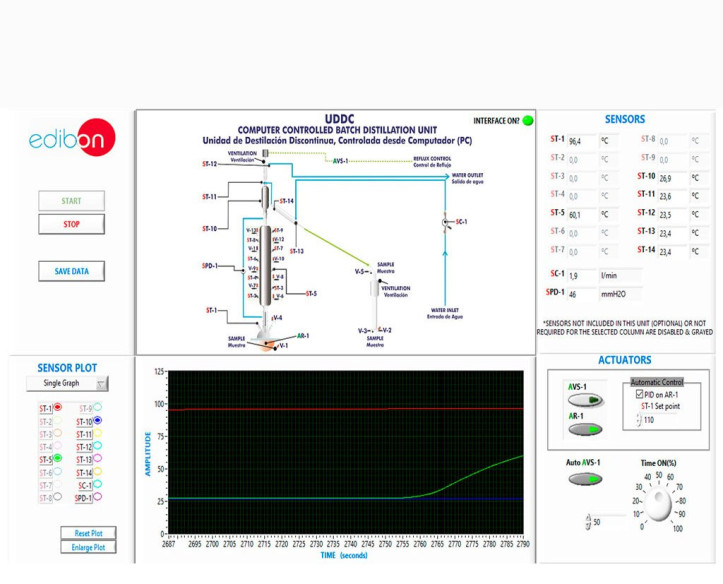The width and height of the screenshot is (723, 584).
Task: Toggle the Auto AVS-1 switch
Action: click(585, 479)
